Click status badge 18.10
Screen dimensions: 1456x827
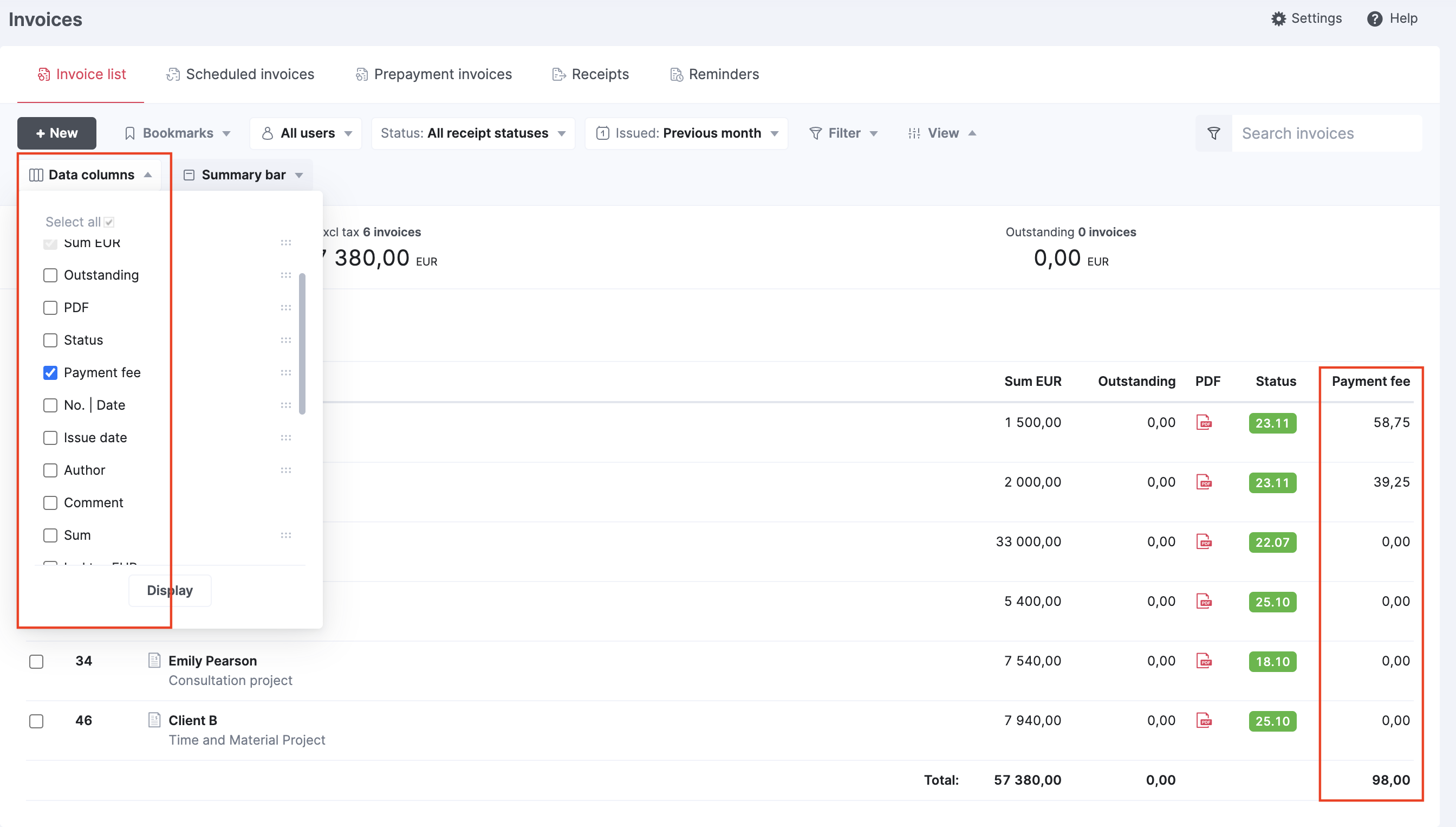[1272, 662]
